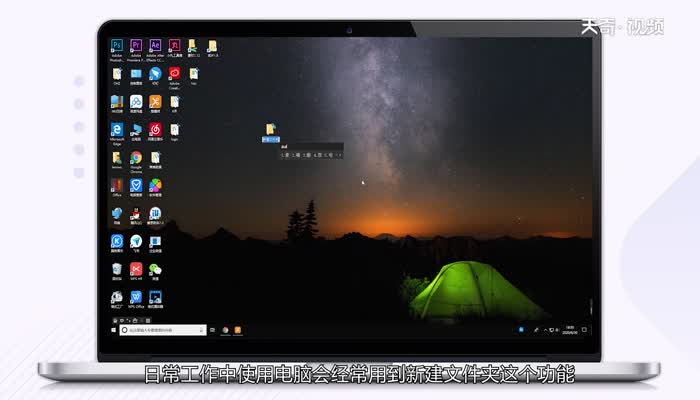This screenshot has height=400, width=700.
Task: Open the Recycle Bin on the desktop
Action: [117, 270]
